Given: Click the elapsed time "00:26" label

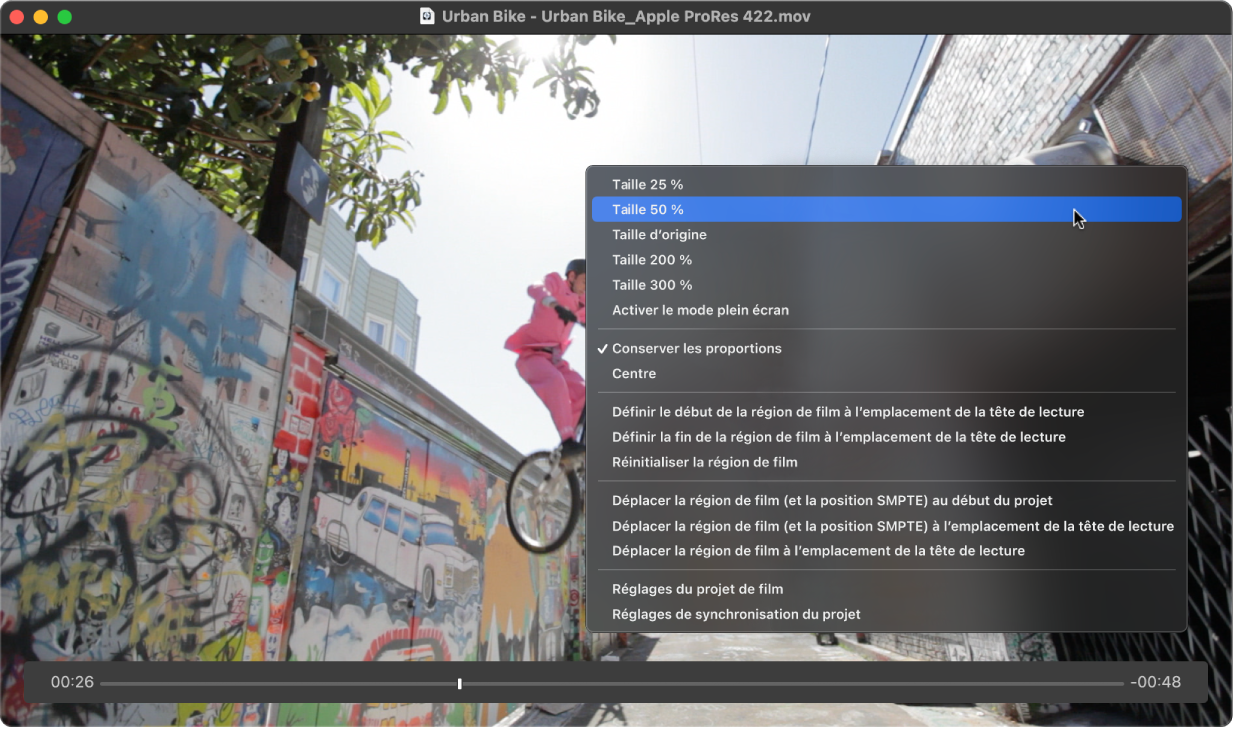Looking at the screenshot, I should pyautogui.click(x=73, y=682).
